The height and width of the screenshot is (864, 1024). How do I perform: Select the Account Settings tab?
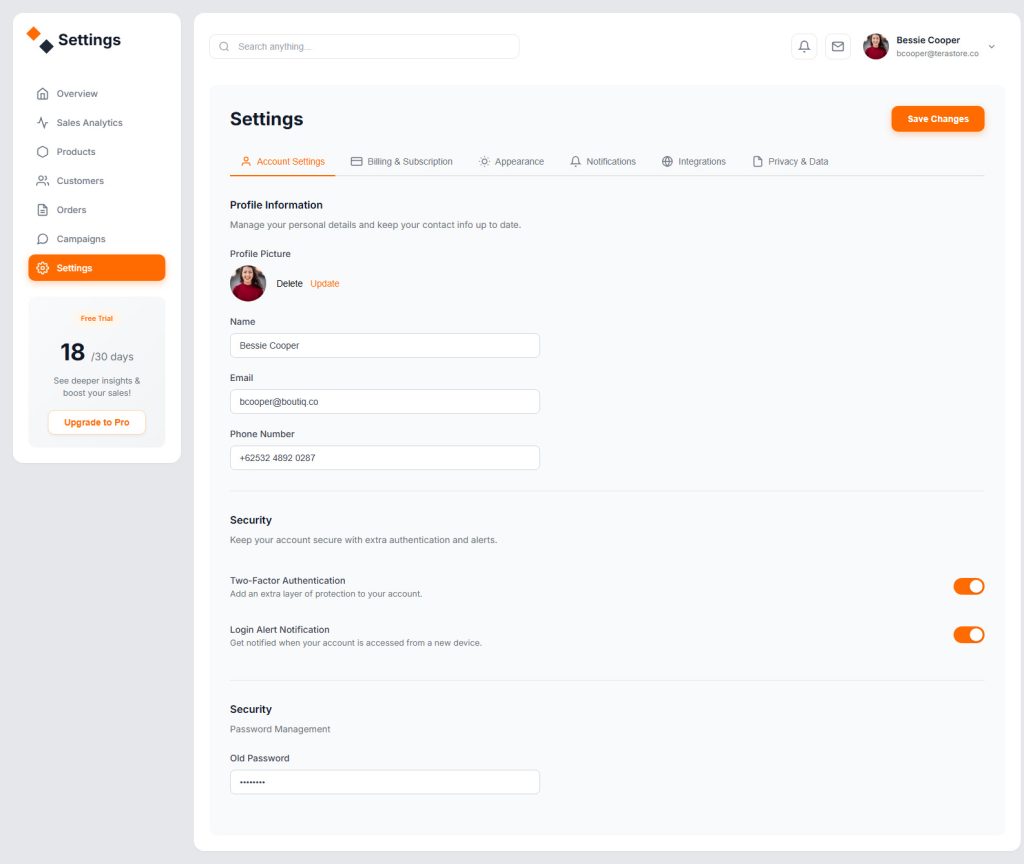tap(283, 161)
